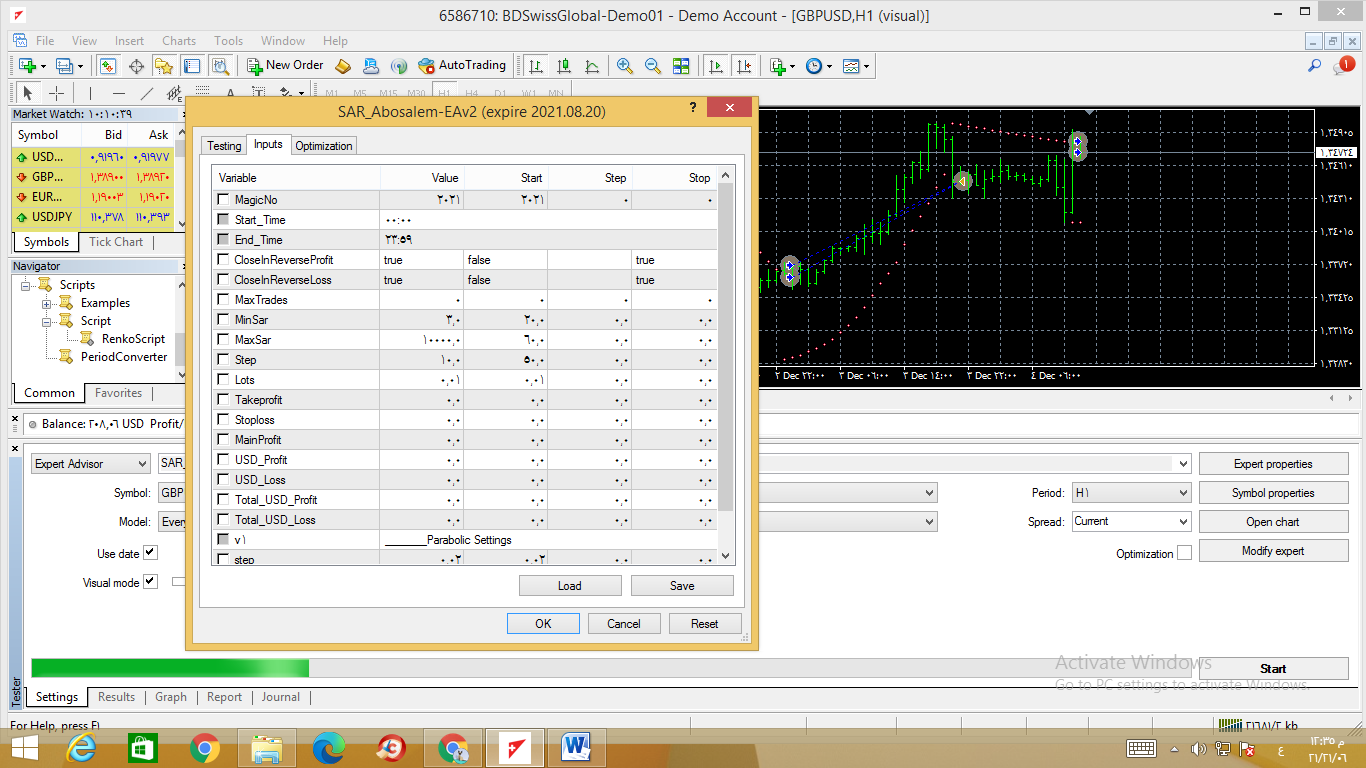The height and width of the screenshot is (768, 1366).
Task: Uncheck the Visual mode checkbox
Action: coord(150,582)
